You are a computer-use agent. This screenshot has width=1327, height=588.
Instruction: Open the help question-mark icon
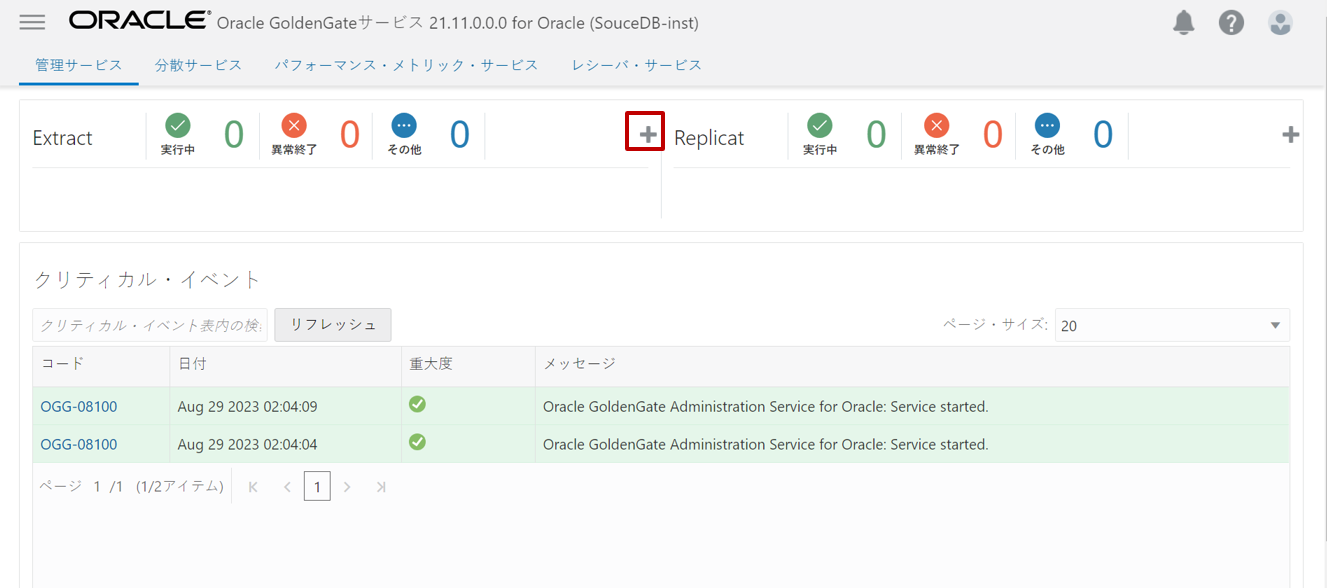1231,22
